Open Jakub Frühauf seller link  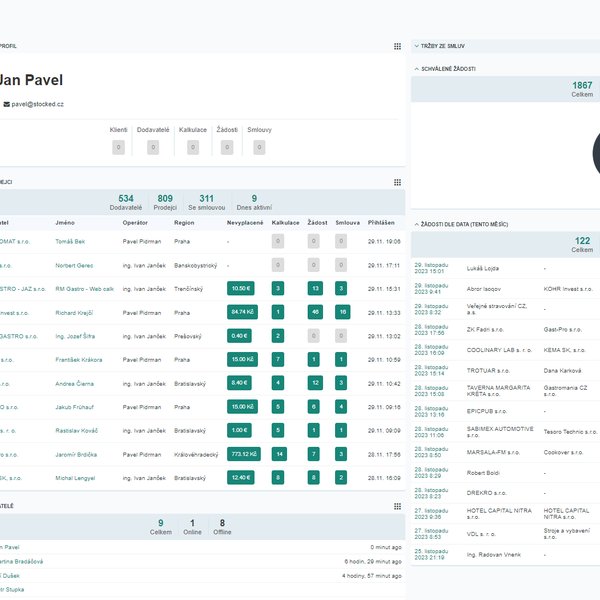pos(74,407)
